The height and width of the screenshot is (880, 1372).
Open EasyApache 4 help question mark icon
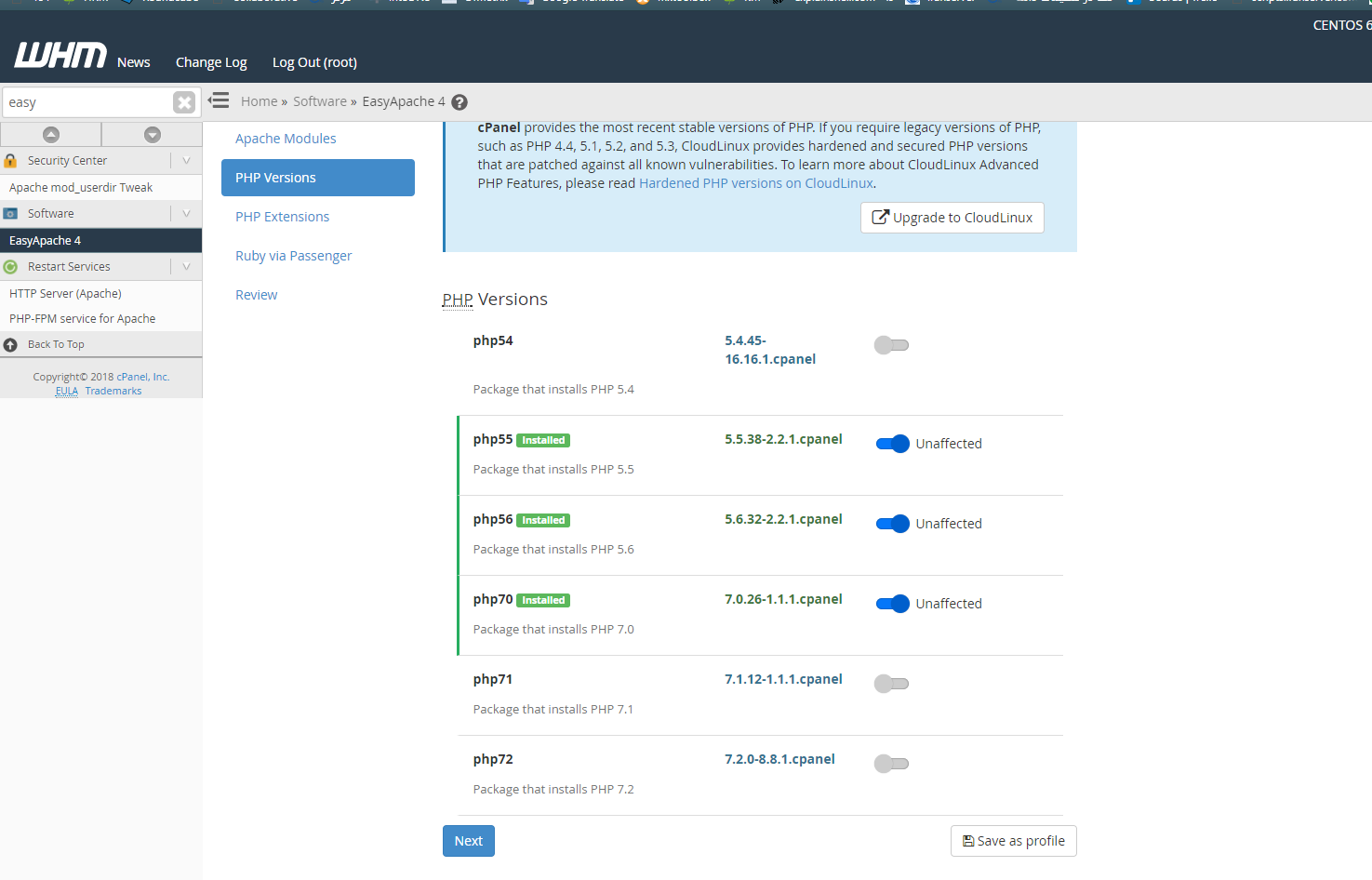click(x=460, y=102)
